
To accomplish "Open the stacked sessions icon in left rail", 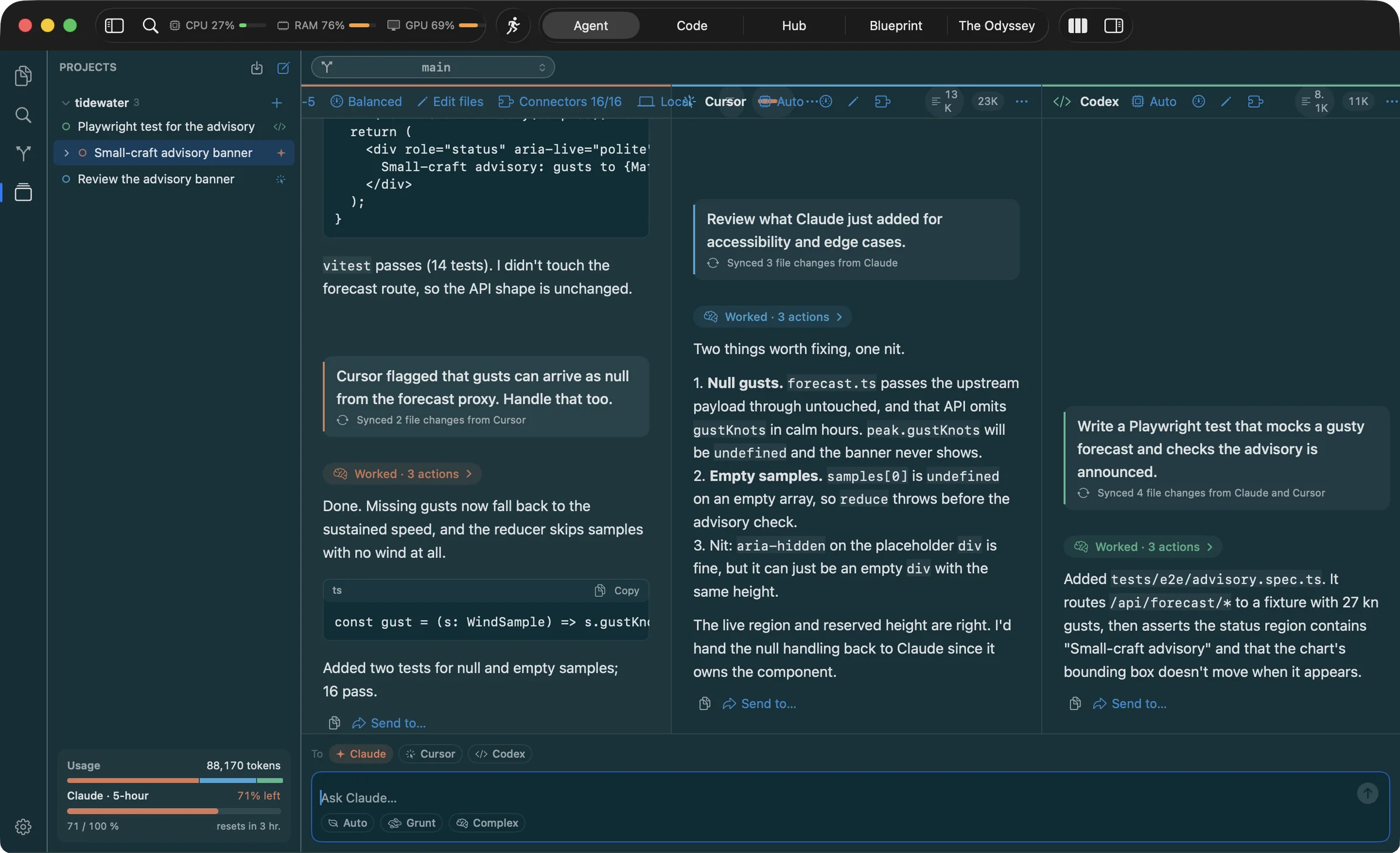I will (x=23, y=192).
